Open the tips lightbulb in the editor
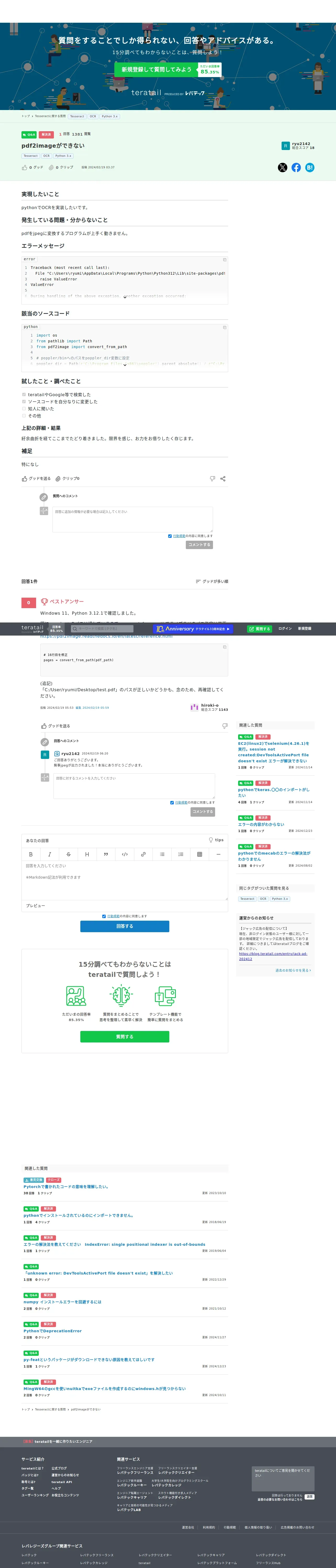 click(216, 840)
